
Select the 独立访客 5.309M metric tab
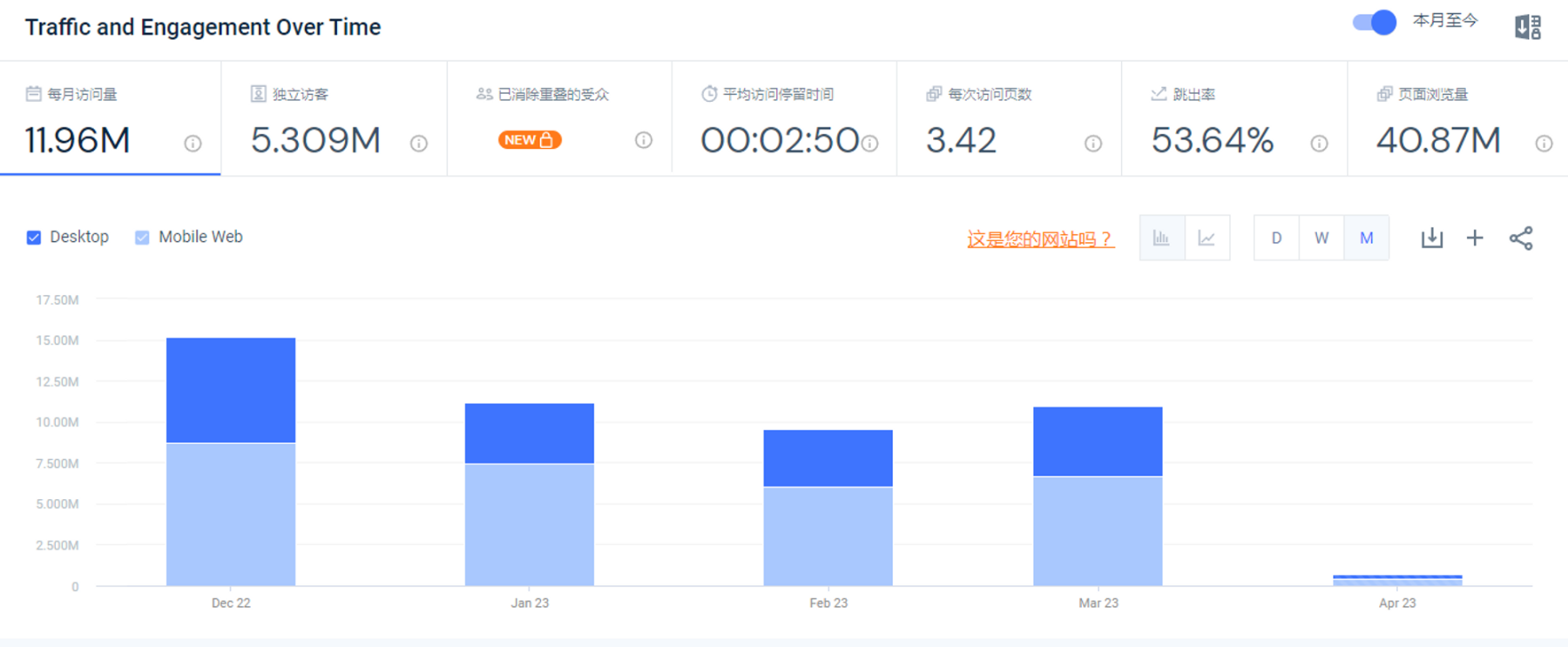[335, 118]
